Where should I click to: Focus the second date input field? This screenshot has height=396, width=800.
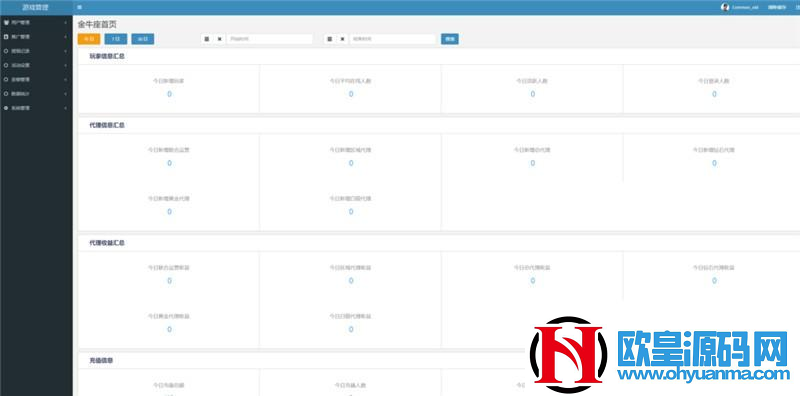[392, 39]
